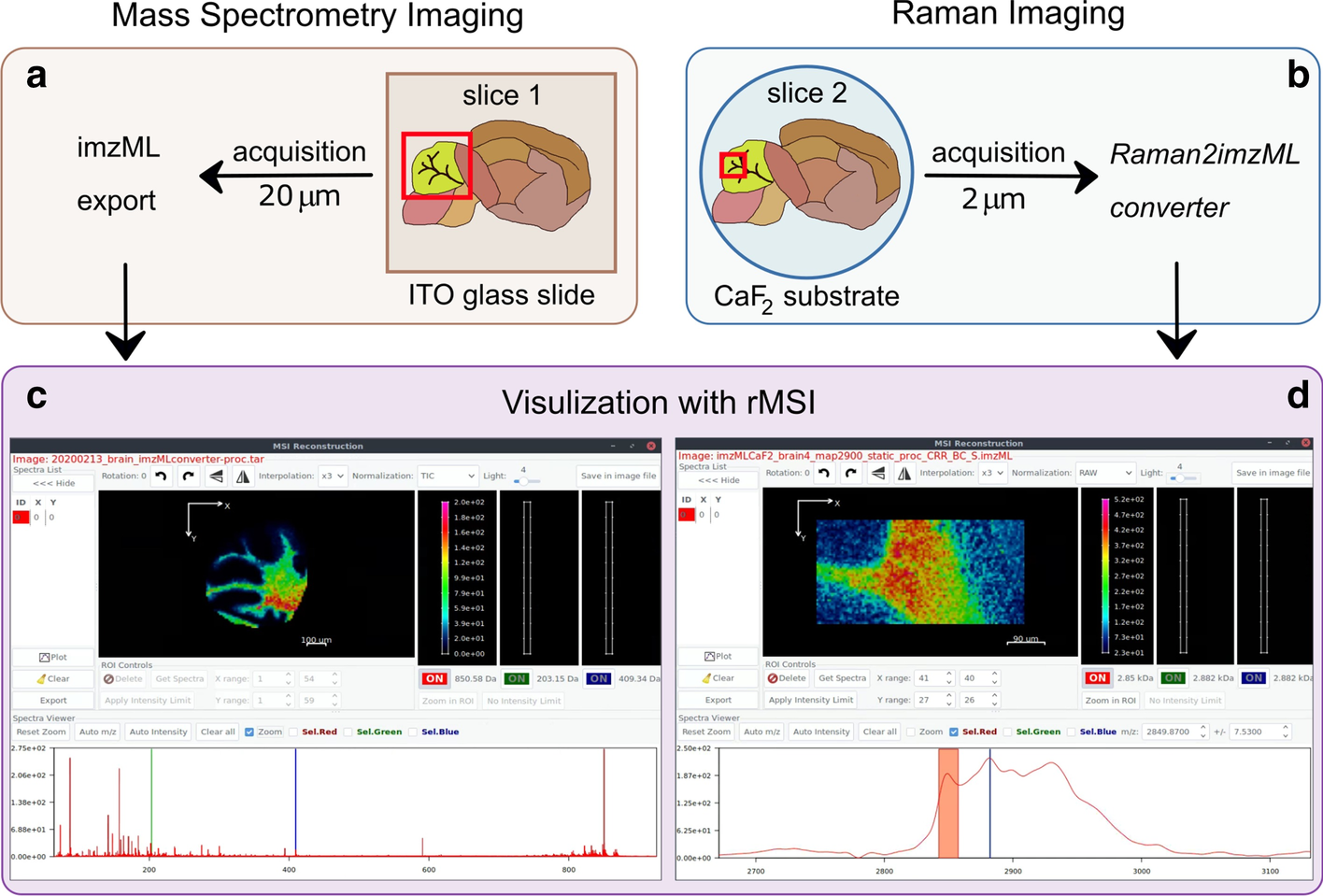Check Sel.Blue in right Spectra Viewer

click(x=1071, y=732)
